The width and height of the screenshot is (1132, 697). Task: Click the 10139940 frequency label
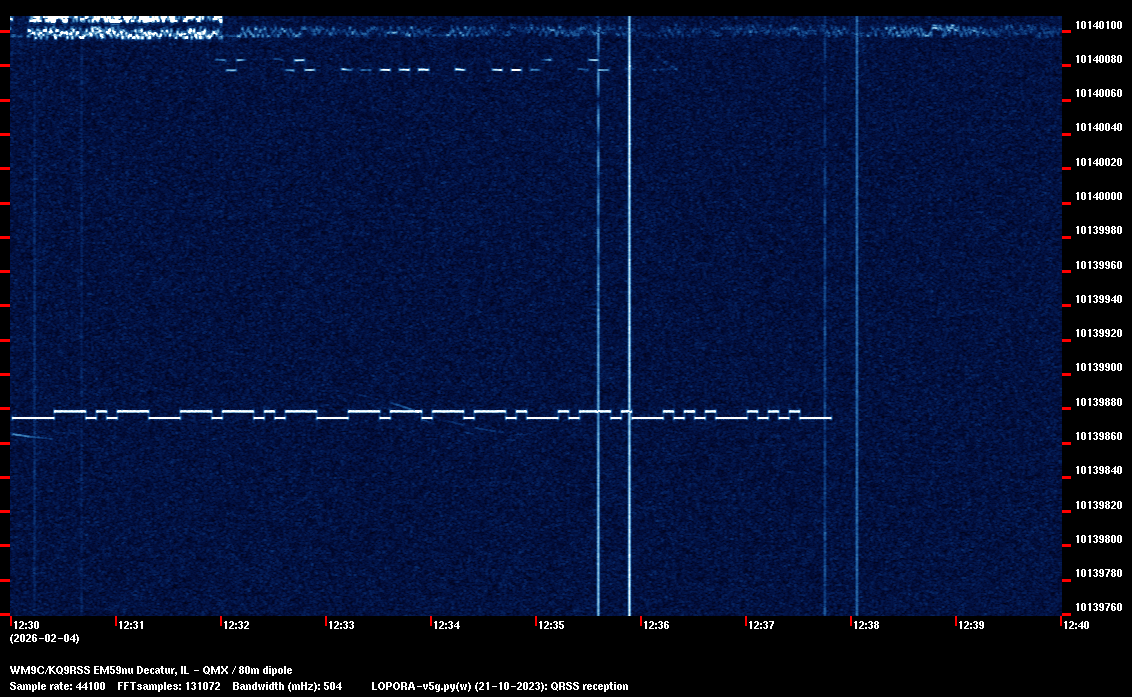coord(1098,300)
